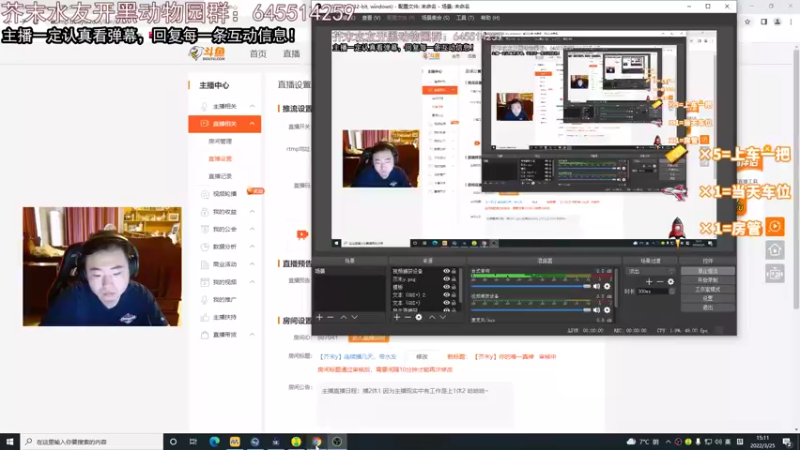Remove the selected scene using the minus icon

pyautogui.click(x=331, y=317)
